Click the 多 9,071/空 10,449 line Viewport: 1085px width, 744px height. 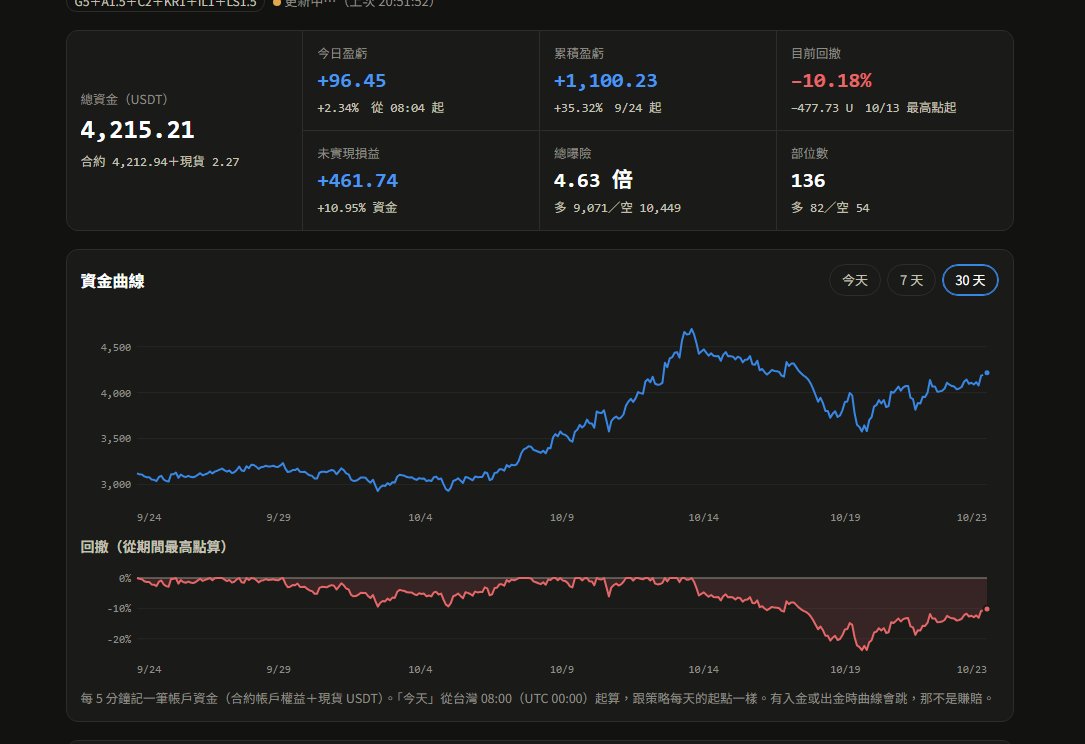[617, 208]
